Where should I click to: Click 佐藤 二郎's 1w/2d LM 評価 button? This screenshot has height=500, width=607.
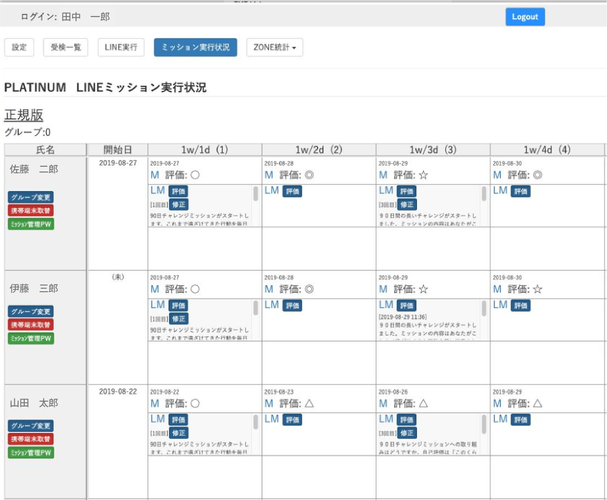click(292, 190)
